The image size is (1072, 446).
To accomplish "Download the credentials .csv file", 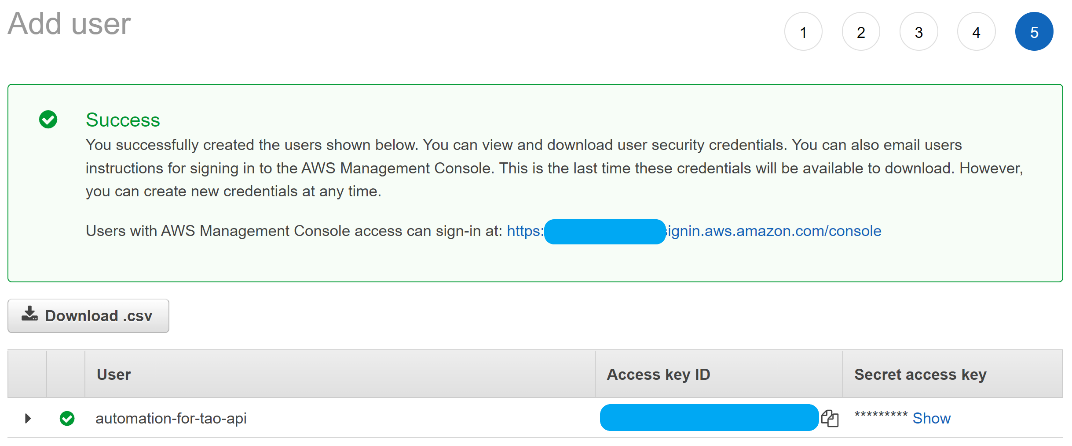I will coord(88,315).
